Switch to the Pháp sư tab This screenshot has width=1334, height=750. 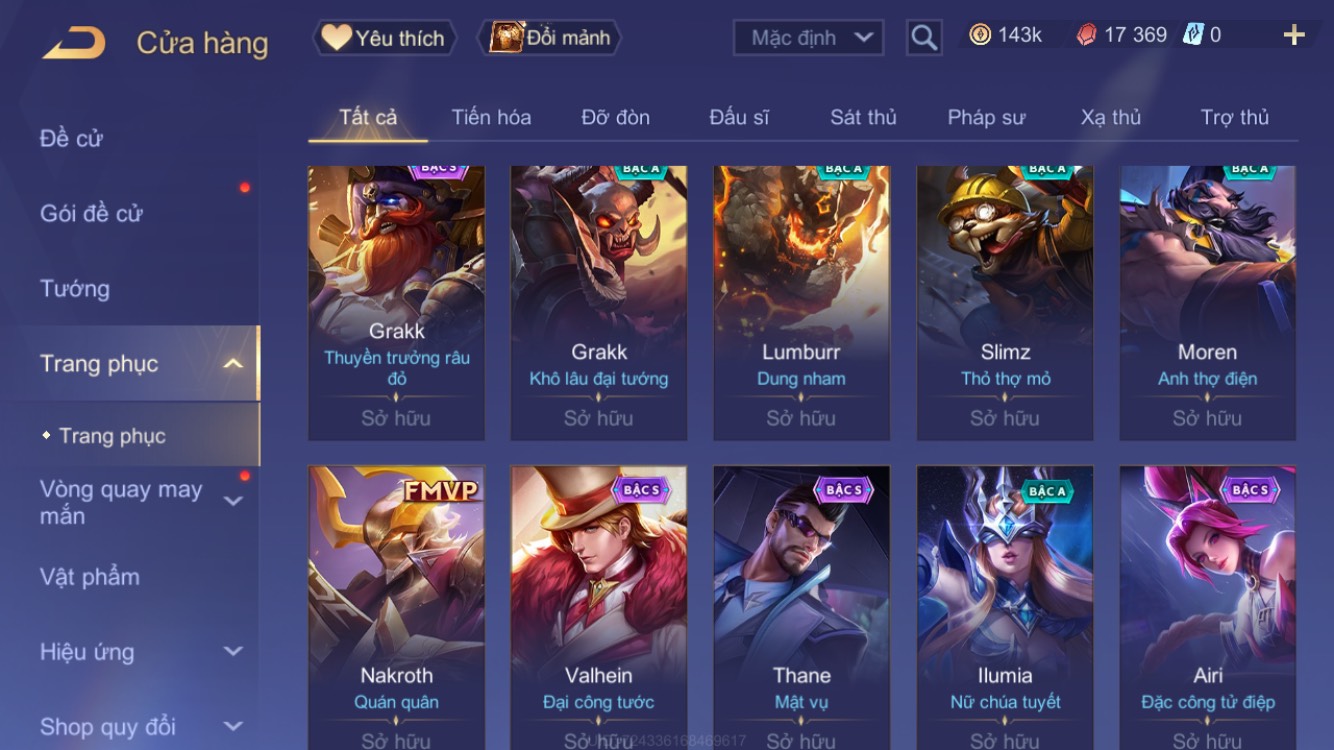[x=986, y=117]
